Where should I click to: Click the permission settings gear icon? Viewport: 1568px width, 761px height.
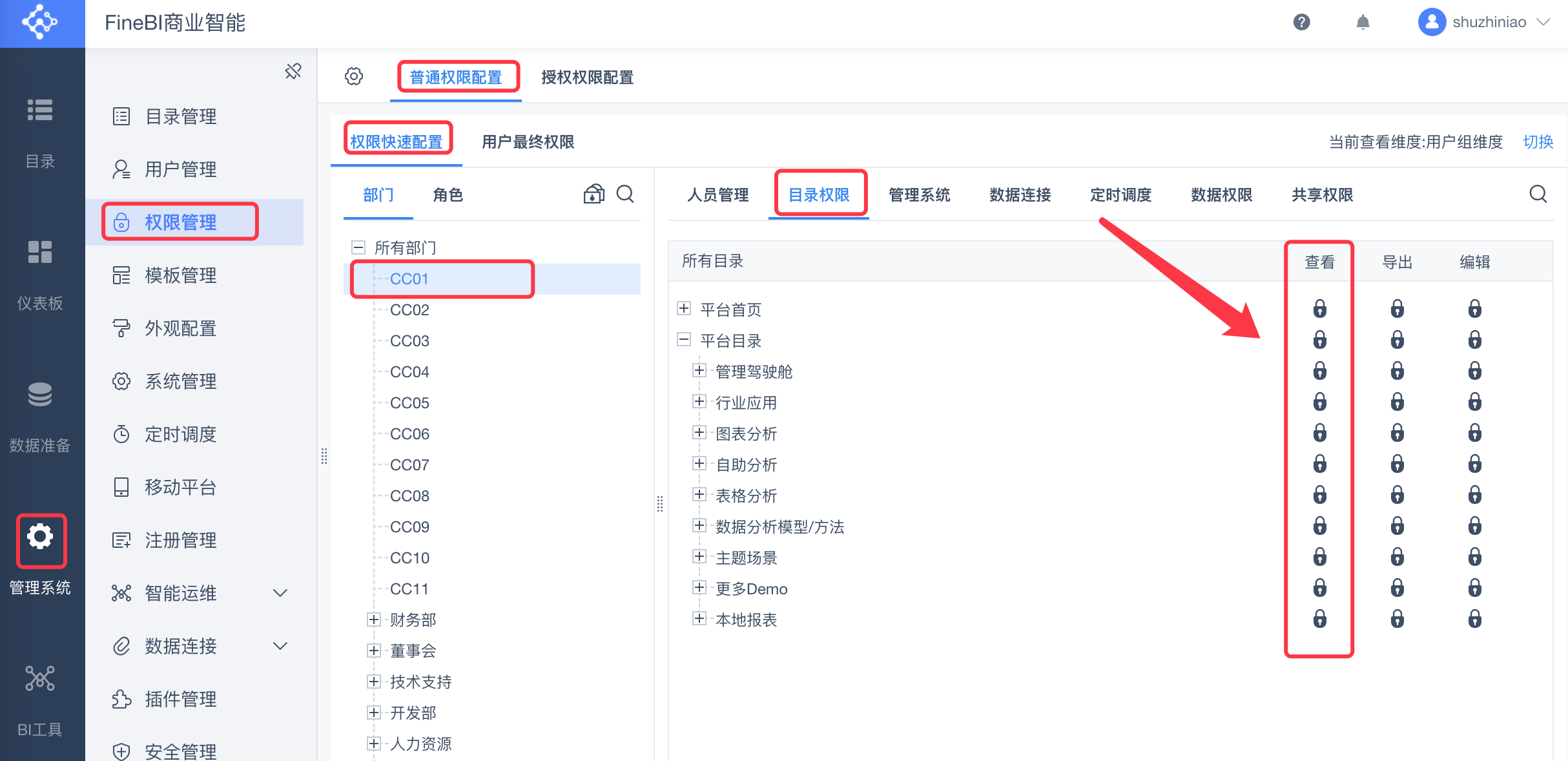[354, 76]
